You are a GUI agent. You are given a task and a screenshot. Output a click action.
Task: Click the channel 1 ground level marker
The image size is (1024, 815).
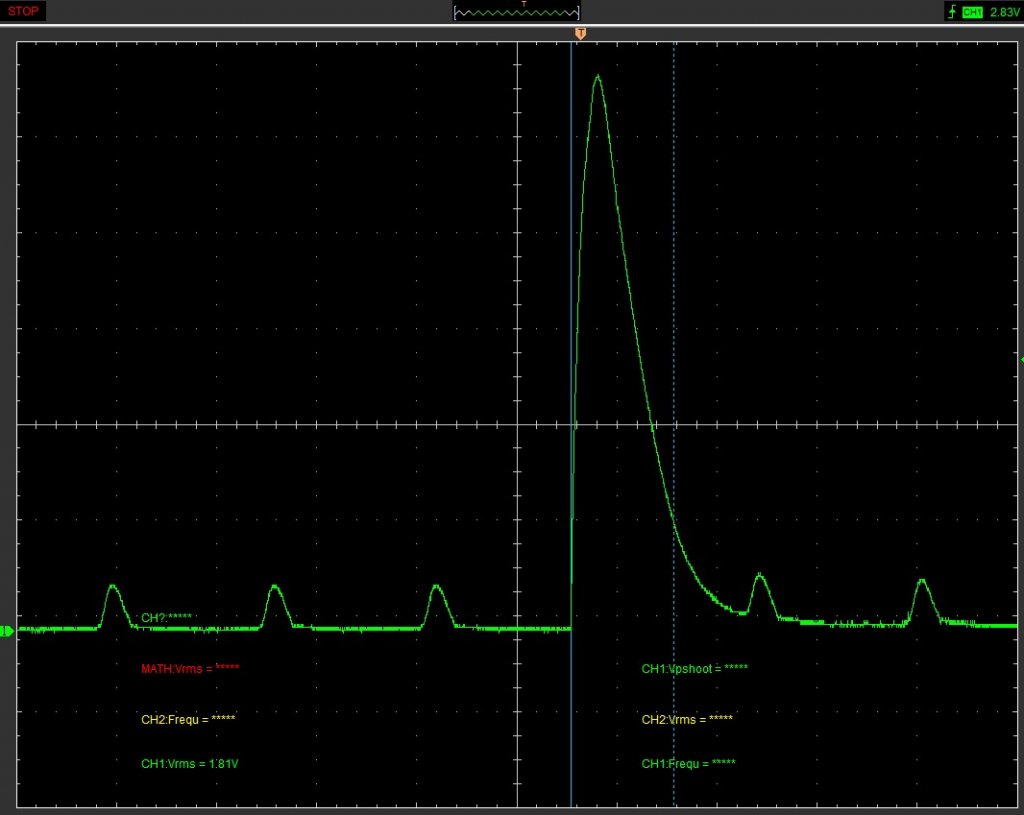7,631
